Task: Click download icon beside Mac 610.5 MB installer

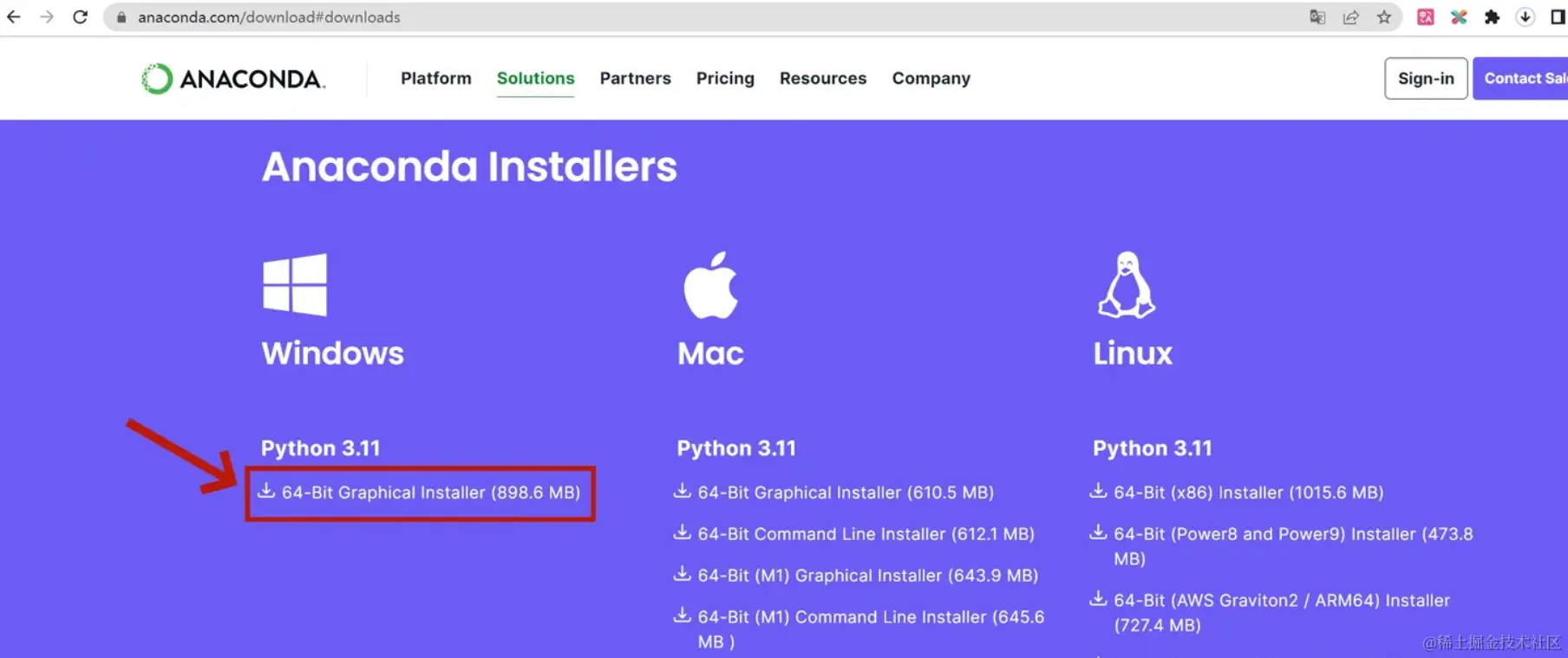Action: pos(683,491)
